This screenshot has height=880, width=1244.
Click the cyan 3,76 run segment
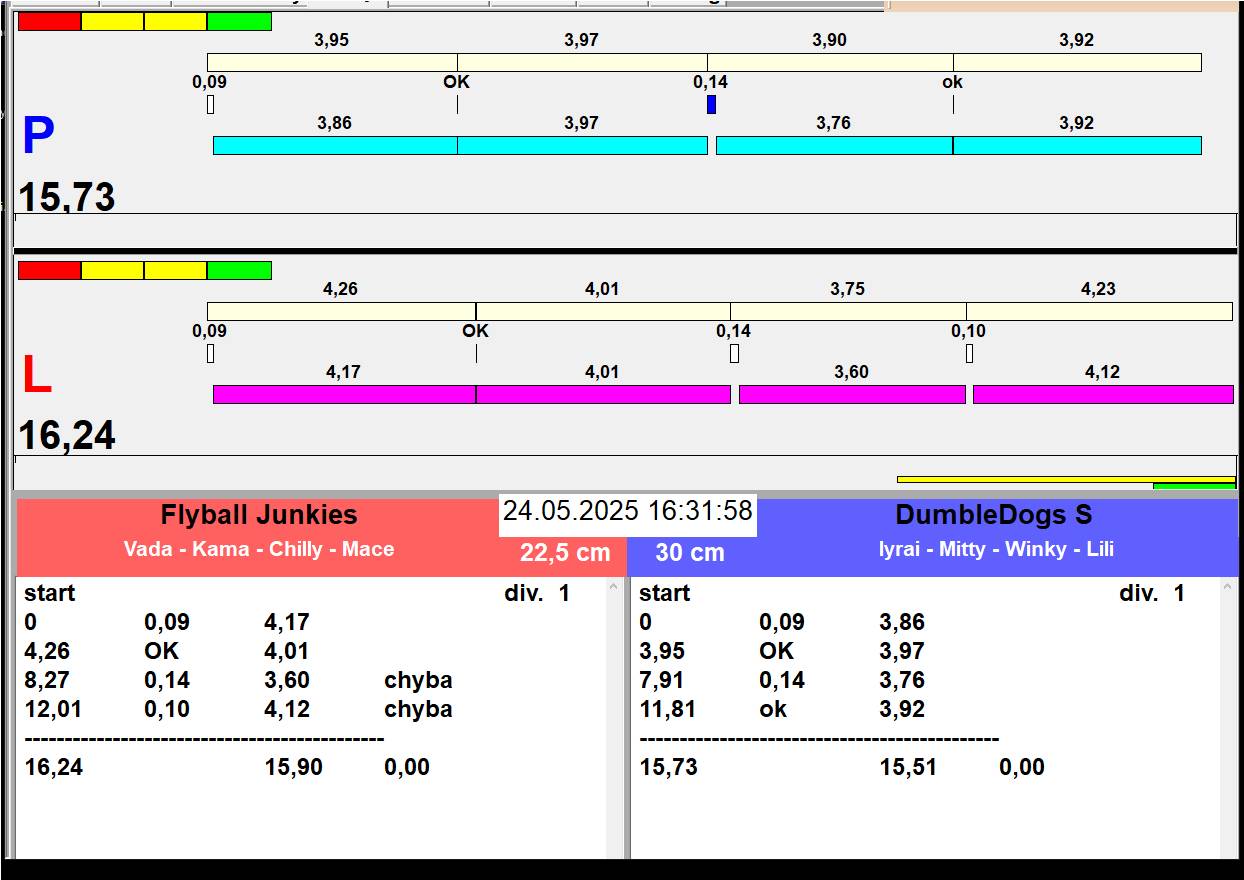pyautogui.click(x=834, y=146)
